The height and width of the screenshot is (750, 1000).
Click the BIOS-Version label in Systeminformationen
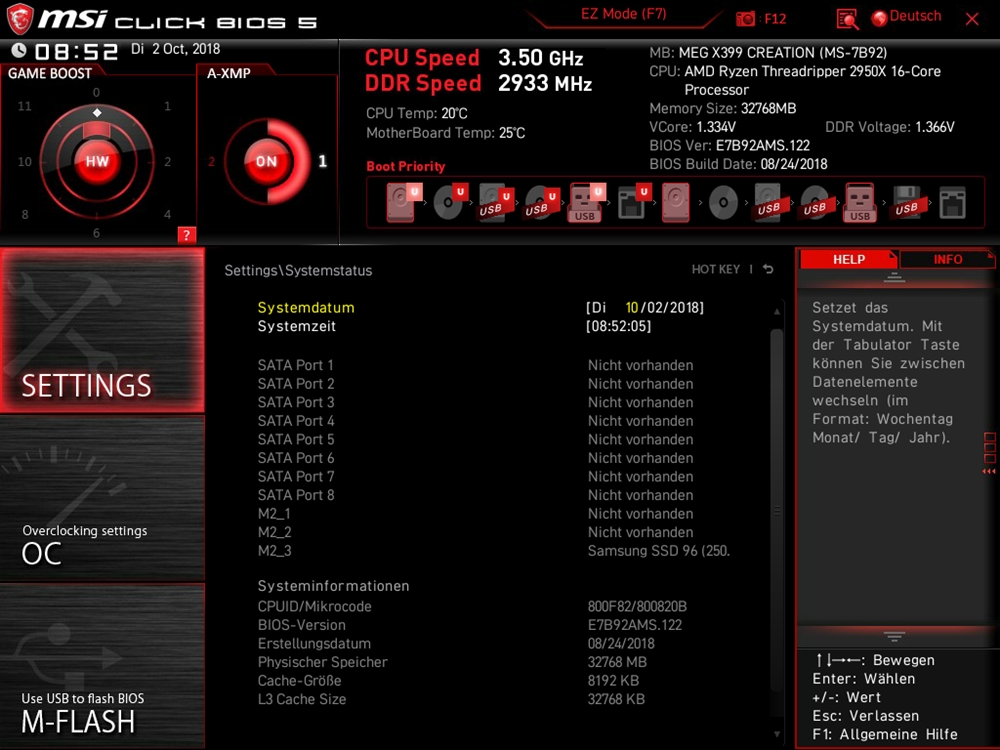click(x=302, y=624)
